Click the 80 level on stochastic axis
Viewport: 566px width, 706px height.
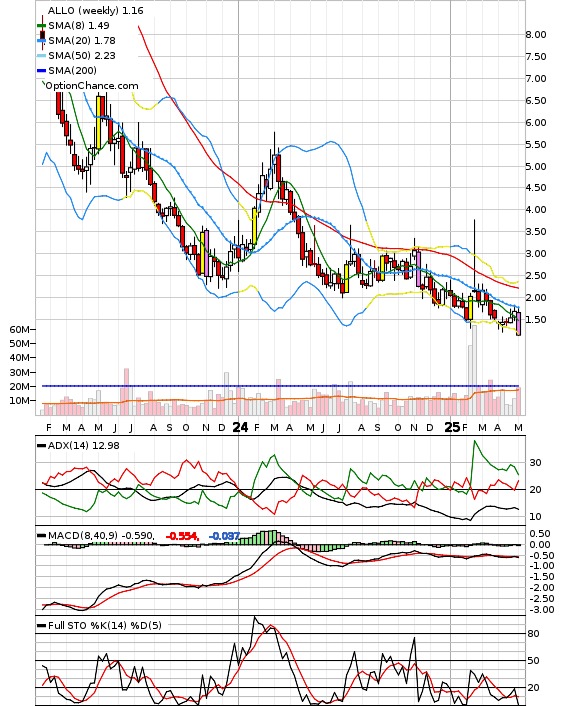click(533, 634)
